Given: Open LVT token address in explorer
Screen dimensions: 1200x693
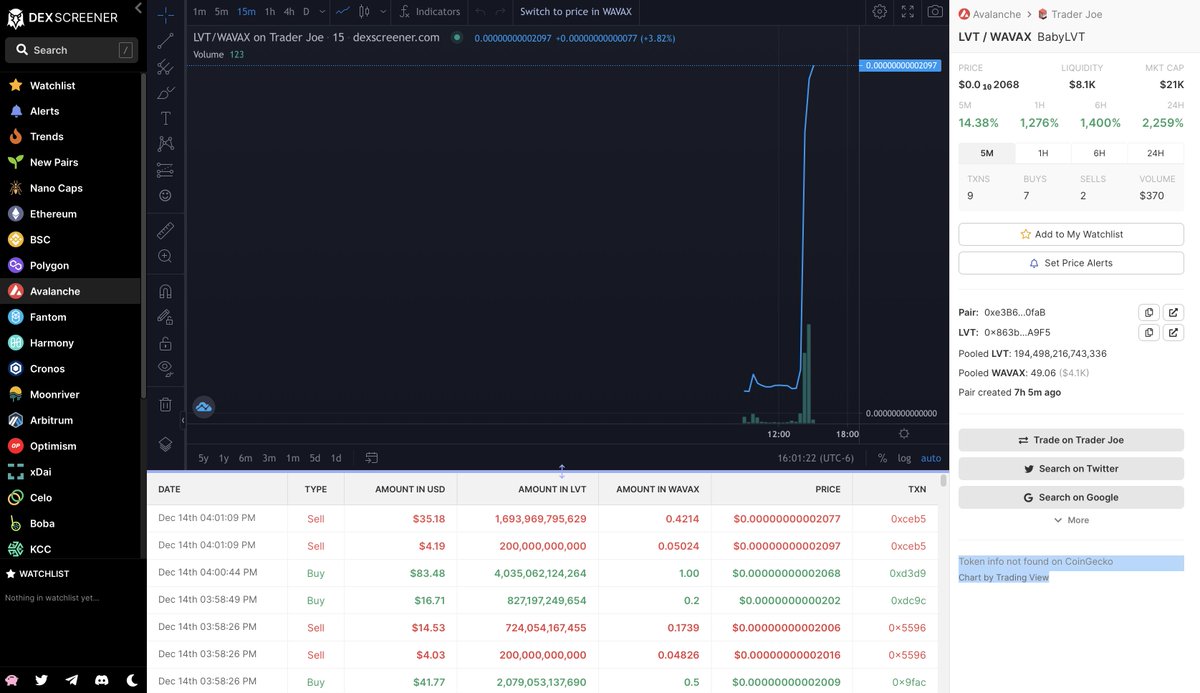Looking at the screenshot, I should 1174,332.
